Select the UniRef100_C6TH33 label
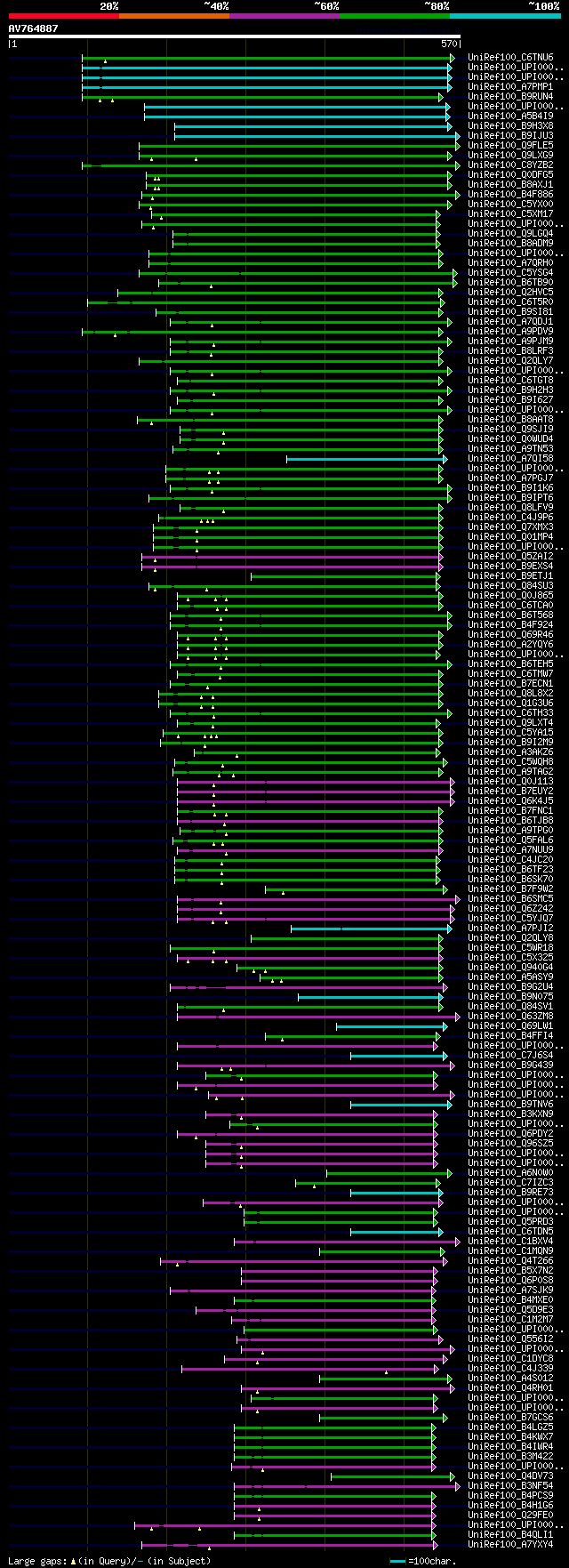This screenshot has width=569, height=1568. [510, 712]
